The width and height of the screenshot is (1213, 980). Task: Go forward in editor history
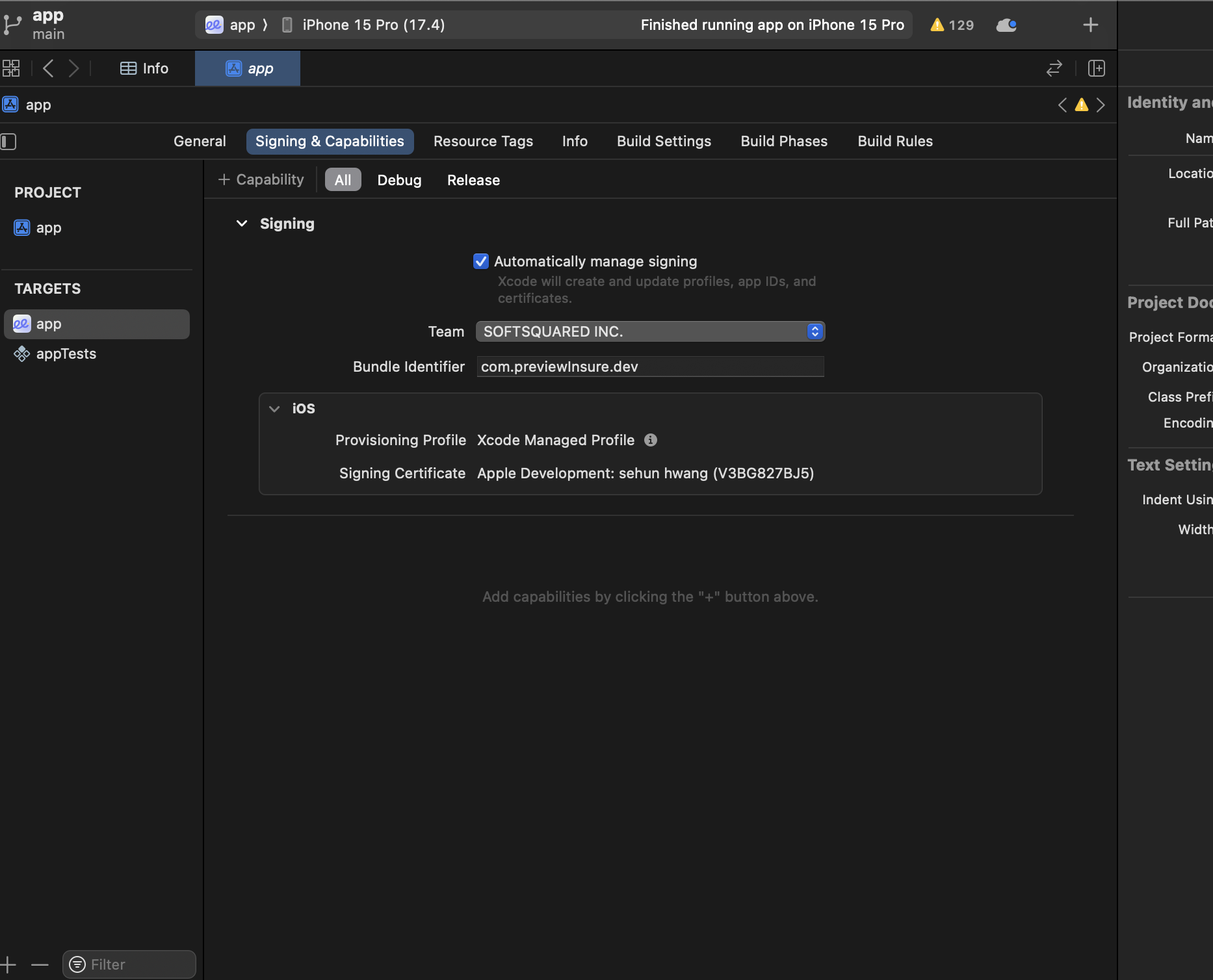pos(73,68)
